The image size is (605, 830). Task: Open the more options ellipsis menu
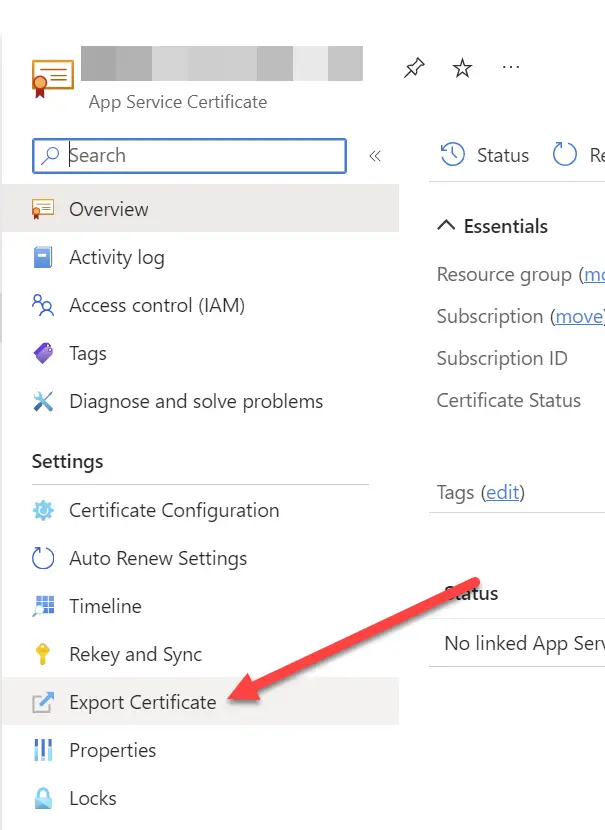click(511, 67)
